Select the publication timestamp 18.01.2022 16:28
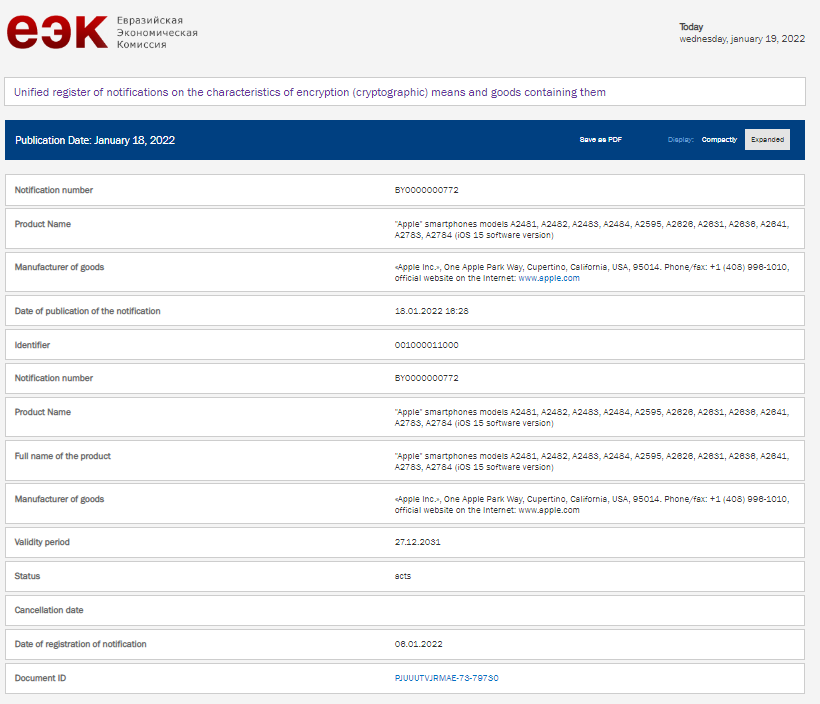820x704 pixels. pos(431,311)
